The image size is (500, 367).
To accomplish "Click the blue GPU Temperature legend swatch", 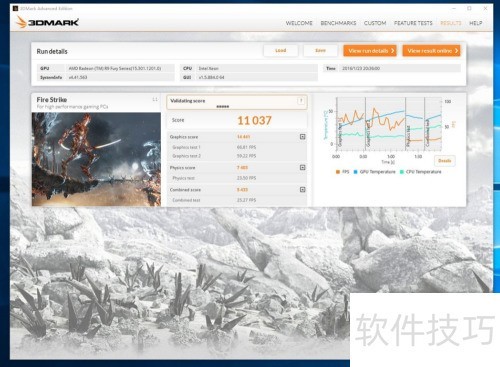I will click(x=355, y=172).
